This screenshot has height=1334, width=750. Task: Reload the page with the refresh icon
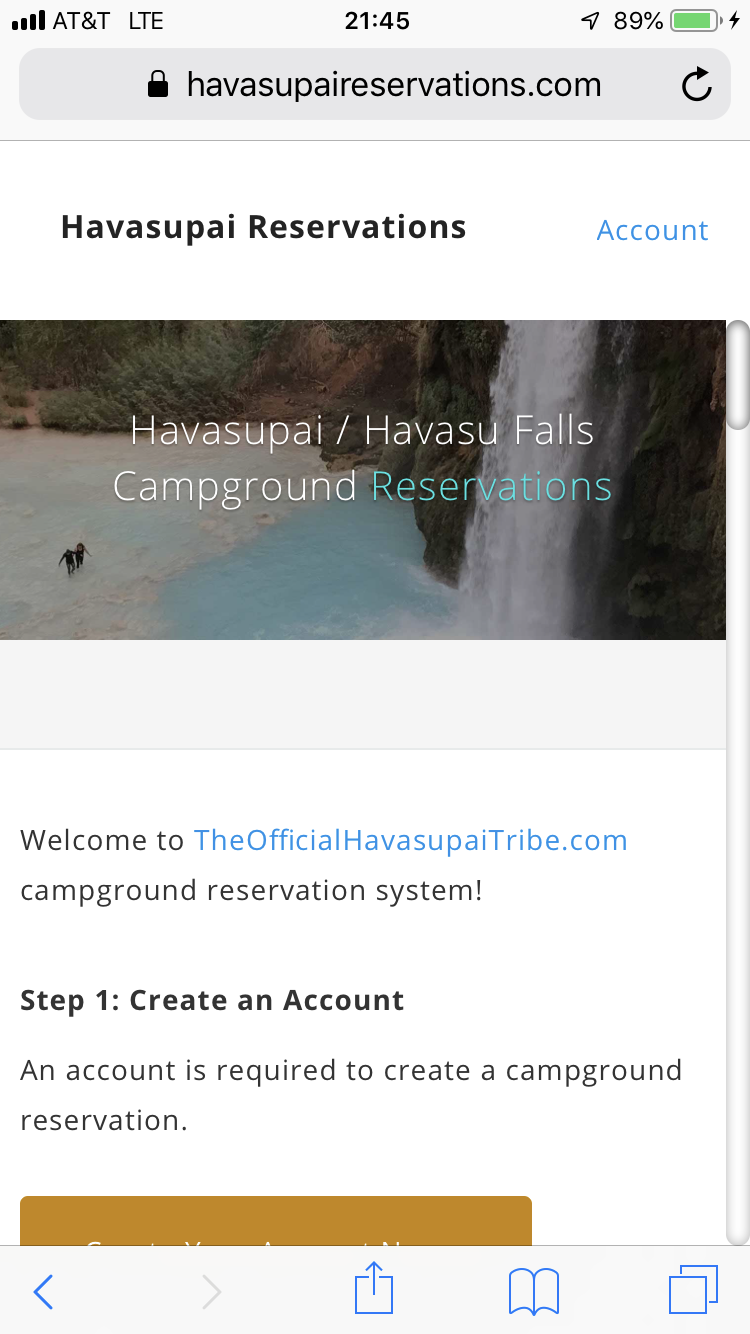(697, 85)
